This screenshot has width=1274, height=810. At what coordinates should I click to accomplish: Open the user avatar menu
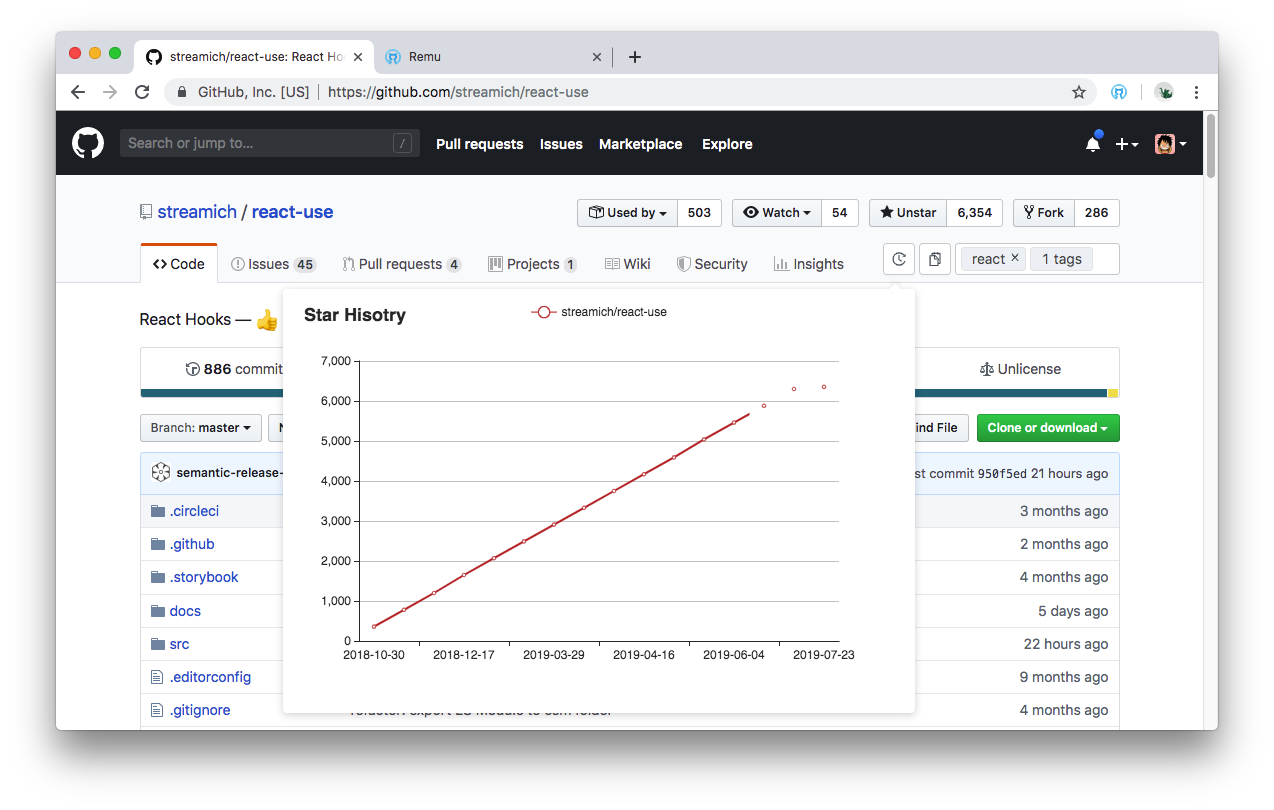1170,144
